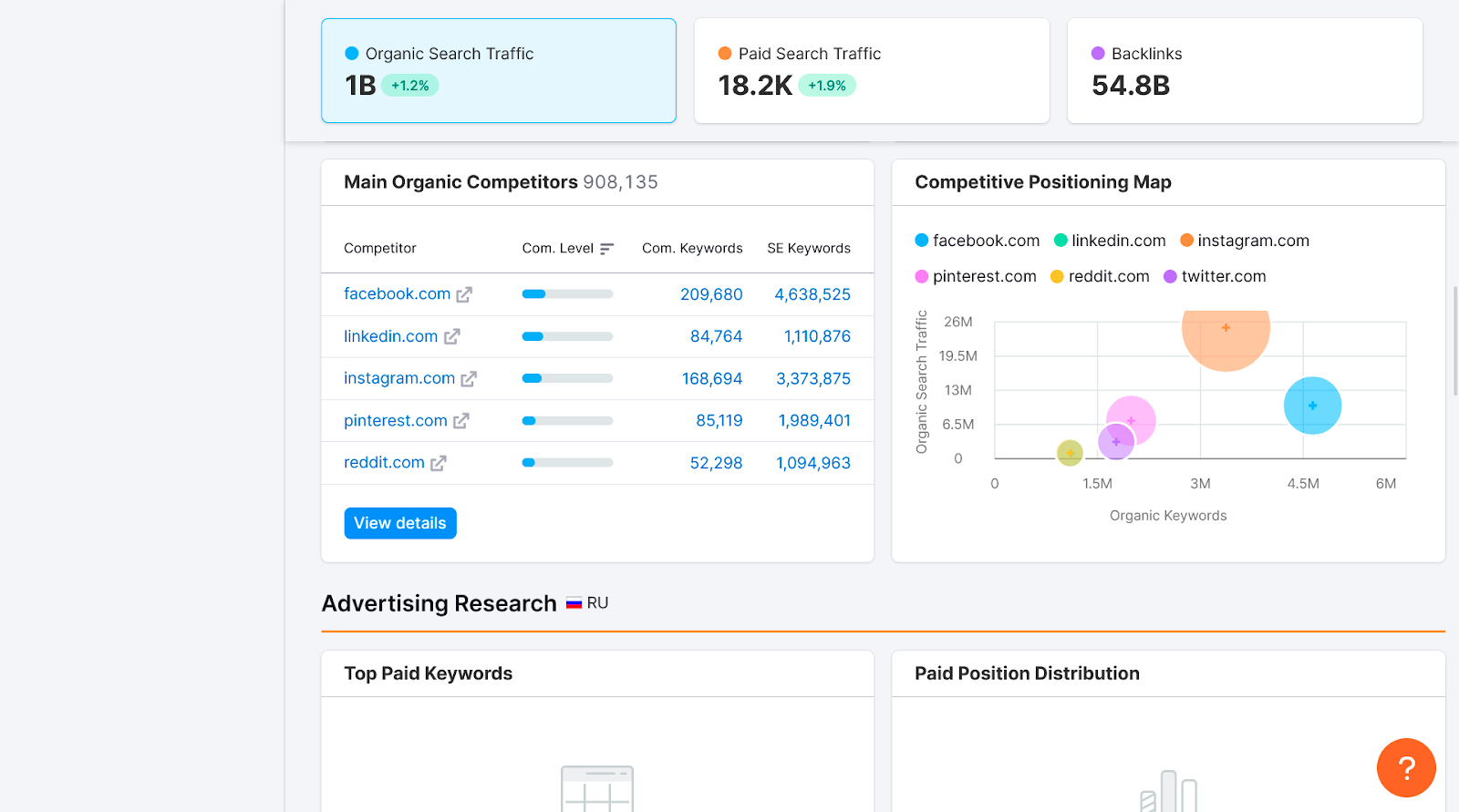
Task: Click the +1.2% organic traffic badge
Action: (x=410, y=86)
